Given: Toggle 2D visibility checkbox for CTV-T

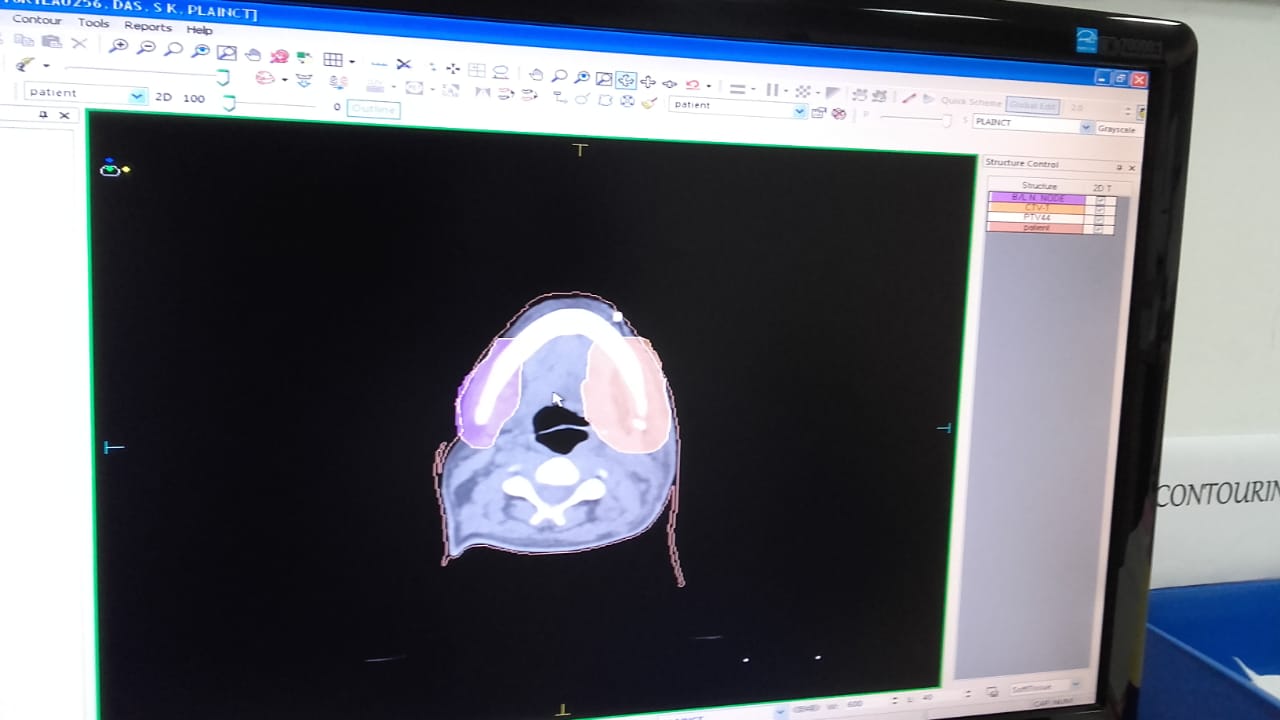Looking at the screenshot, I should point(1100,209).
